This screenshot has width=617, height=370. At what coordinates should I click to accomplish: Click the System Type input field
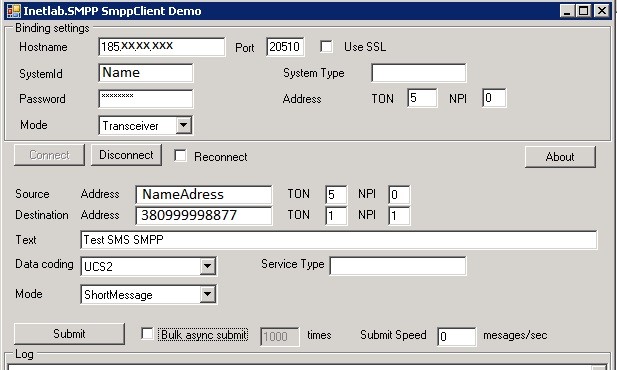419,73
